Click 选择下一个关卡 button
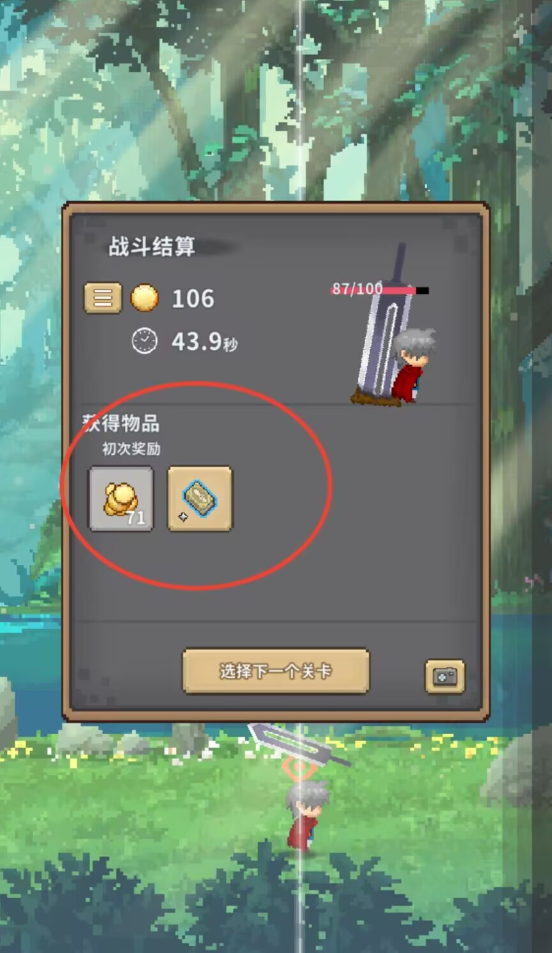552x953 pixels. 276,671
